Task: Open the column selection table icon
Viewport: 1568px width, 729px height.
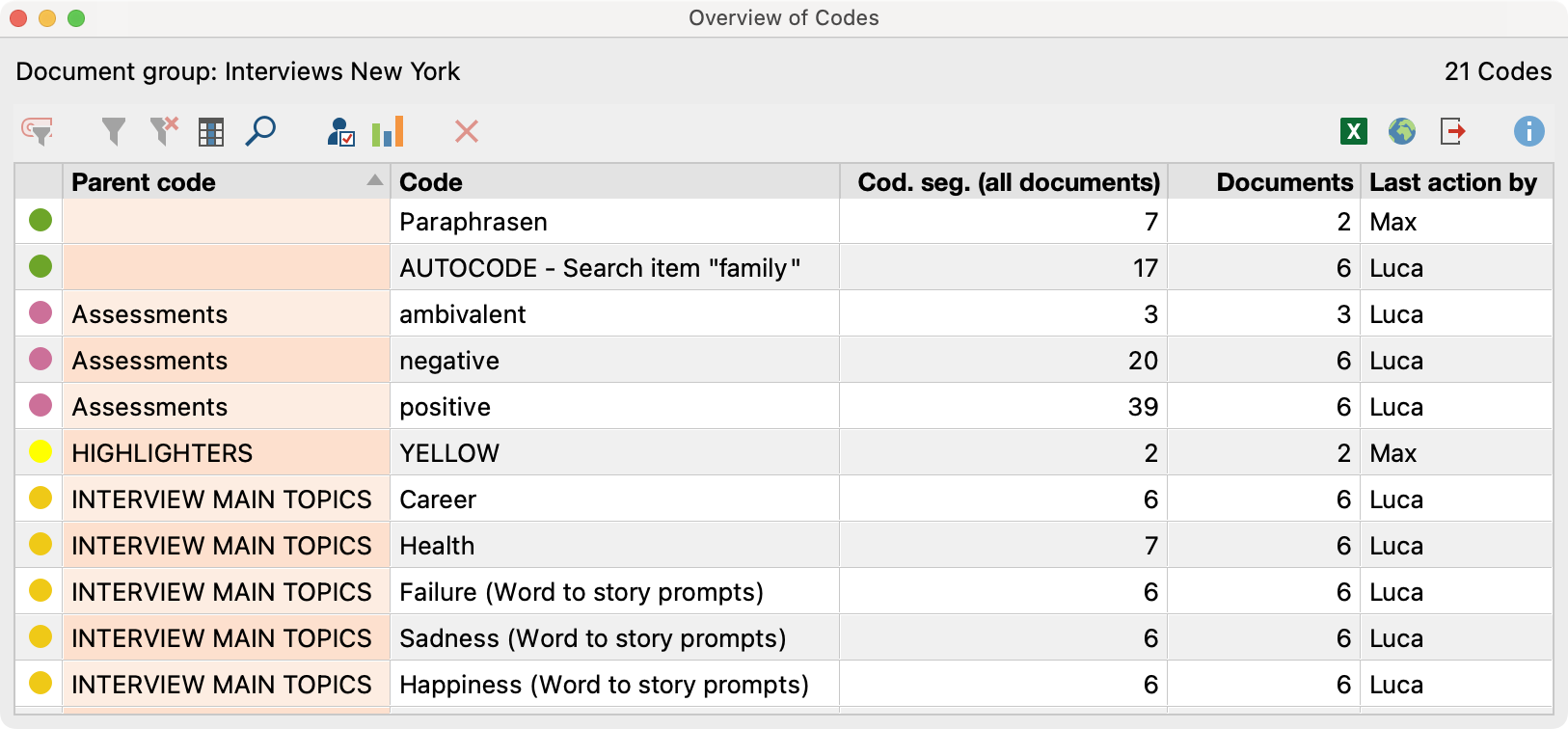Action: (211, 131)
